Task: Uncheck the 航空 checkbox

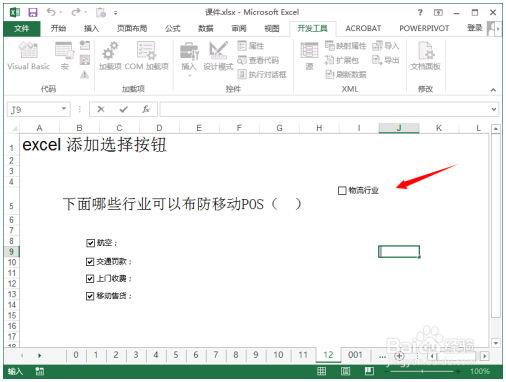Action: pos(90,243)
